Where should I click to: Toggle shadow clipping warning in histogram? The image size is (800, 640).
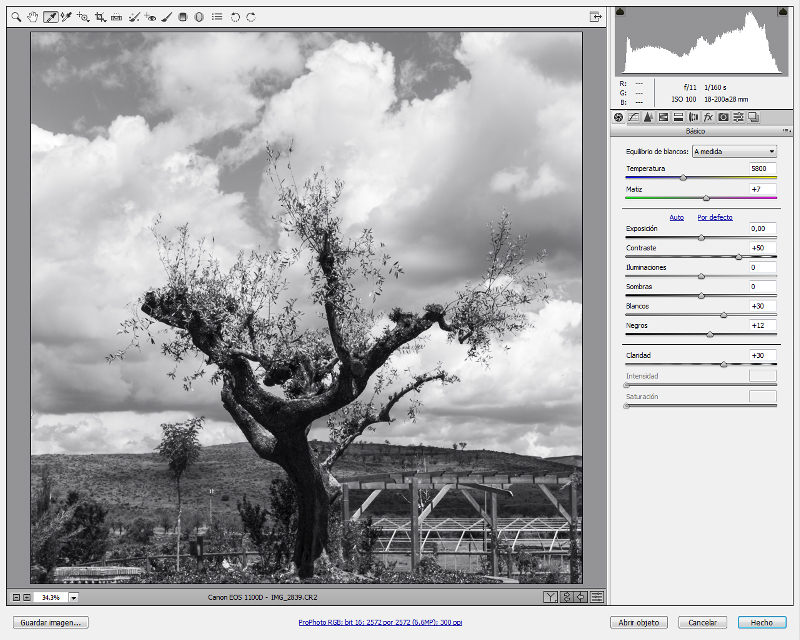click(x=620, y=12)
